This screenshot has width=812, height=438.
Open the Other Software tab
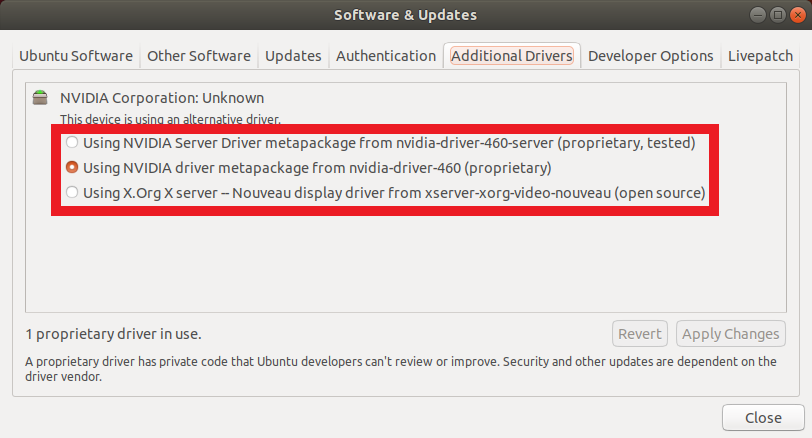point(200,56)
